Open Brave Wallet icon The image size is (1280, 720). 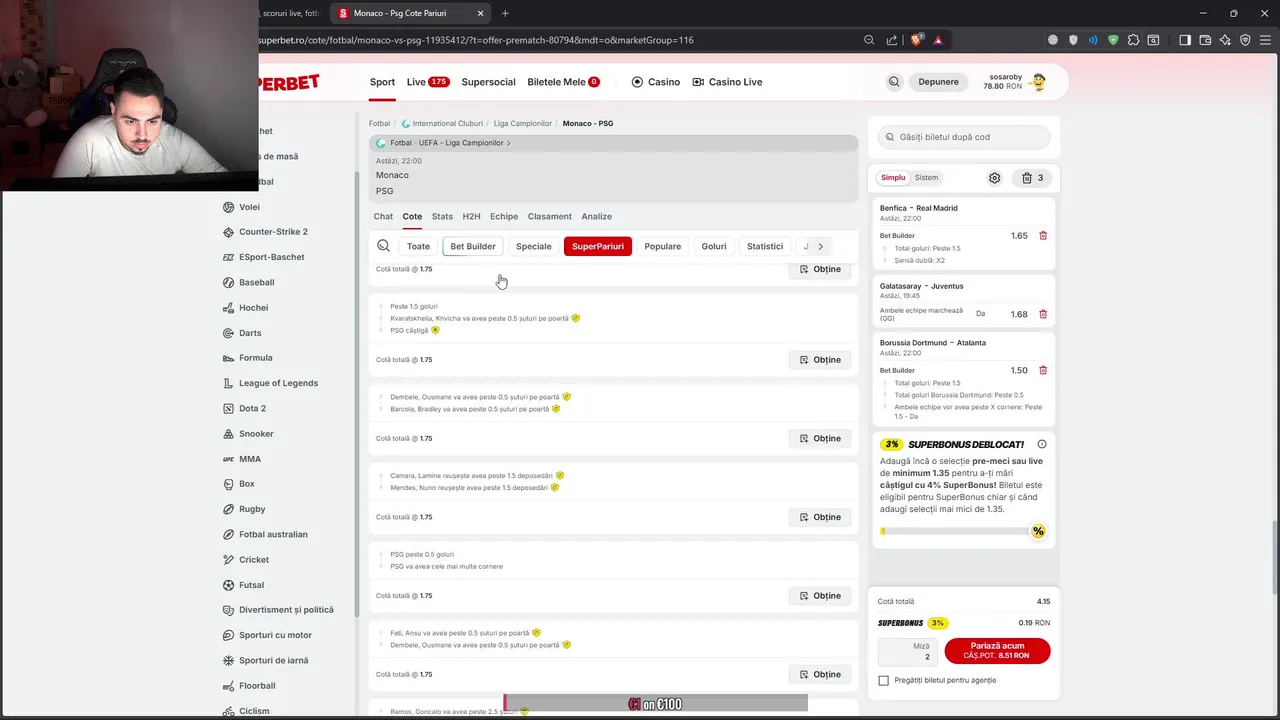tap(1205, 40)
